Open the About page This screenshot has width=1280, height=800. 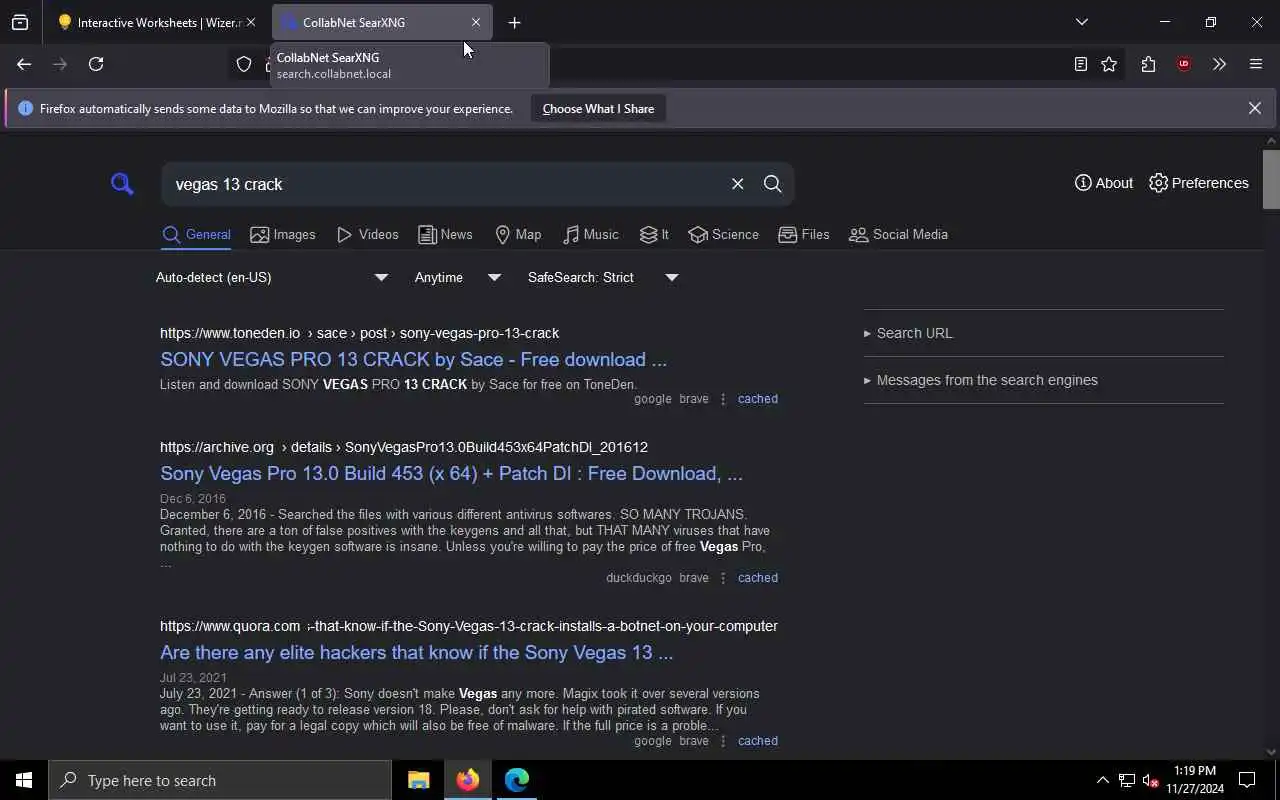tap(1104, 183)
